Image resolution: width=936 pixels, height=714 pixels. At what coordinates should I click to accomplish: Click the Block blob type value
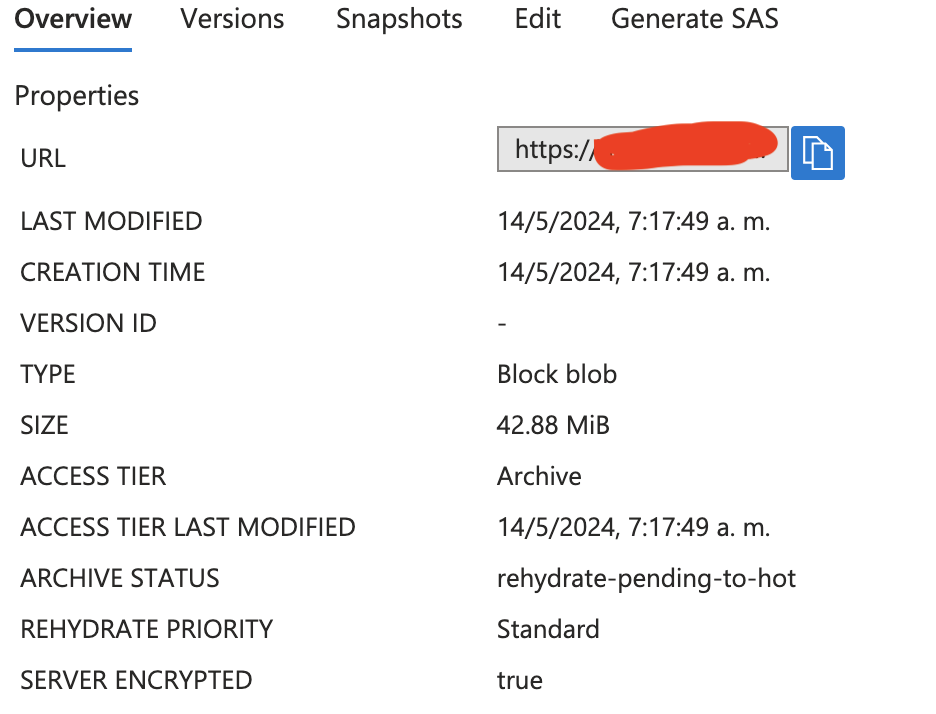tap(557, 374)
